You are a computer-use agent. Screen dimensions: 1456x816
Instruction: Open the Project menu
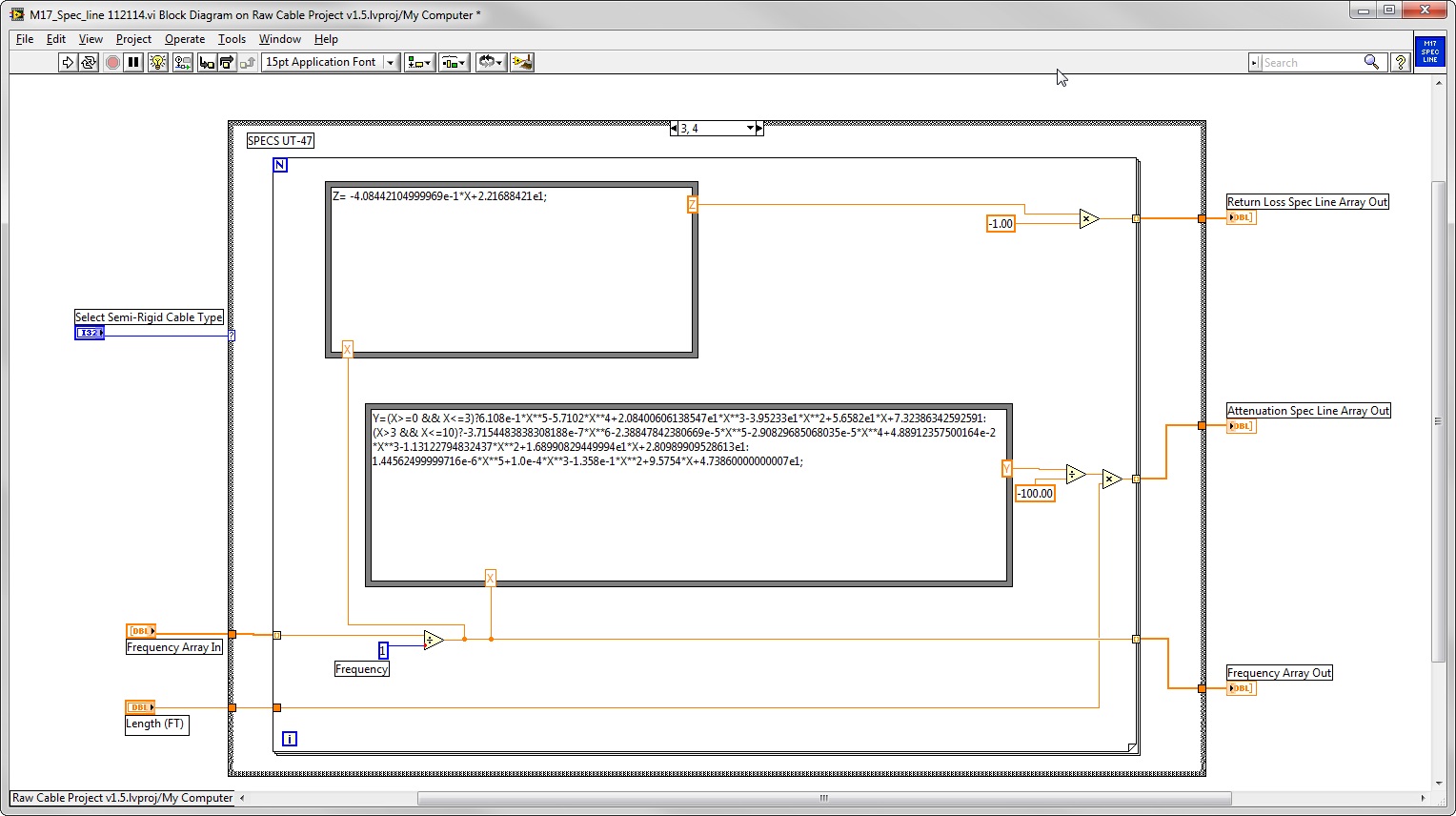(133, 39)
